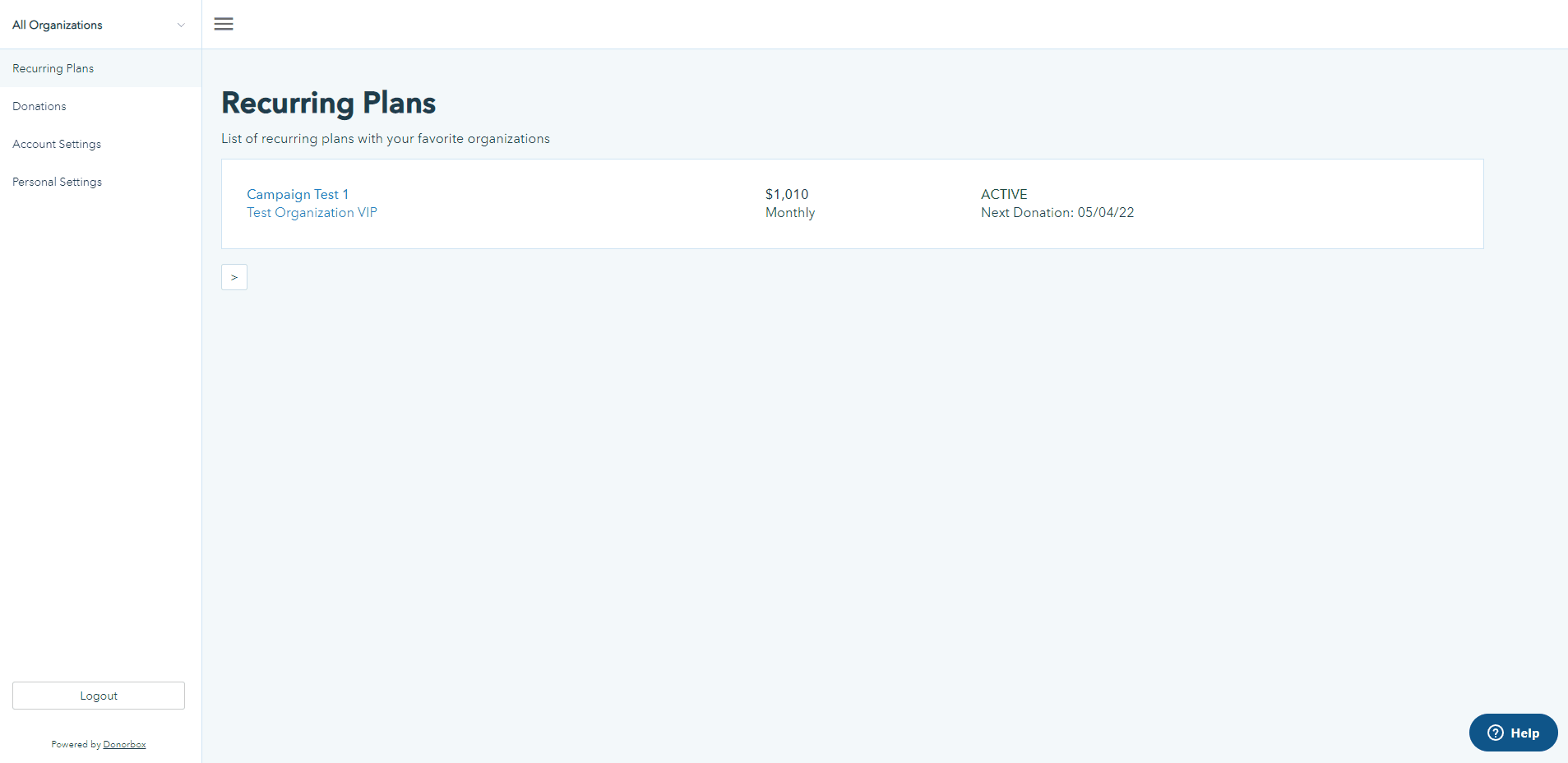Select the $1,010 donation amount
1568x763 pixels.
point(787,194)
